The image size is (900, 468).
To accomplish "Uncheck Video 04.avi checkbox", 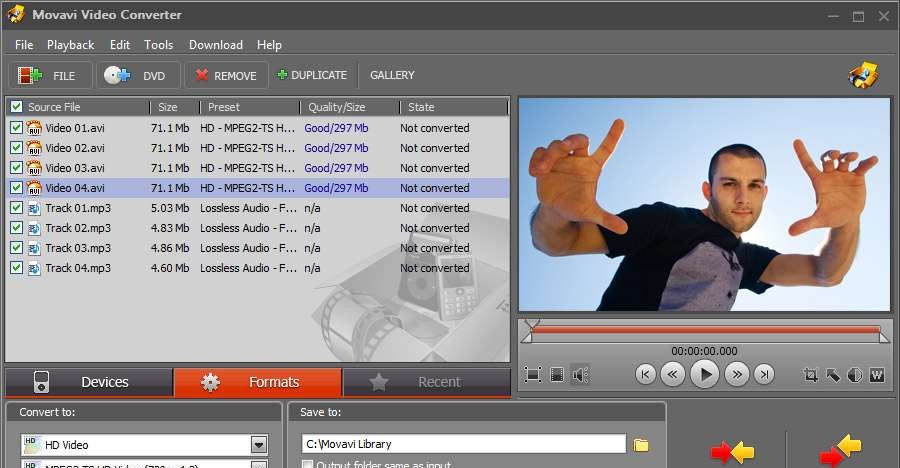I will point(16,188).
